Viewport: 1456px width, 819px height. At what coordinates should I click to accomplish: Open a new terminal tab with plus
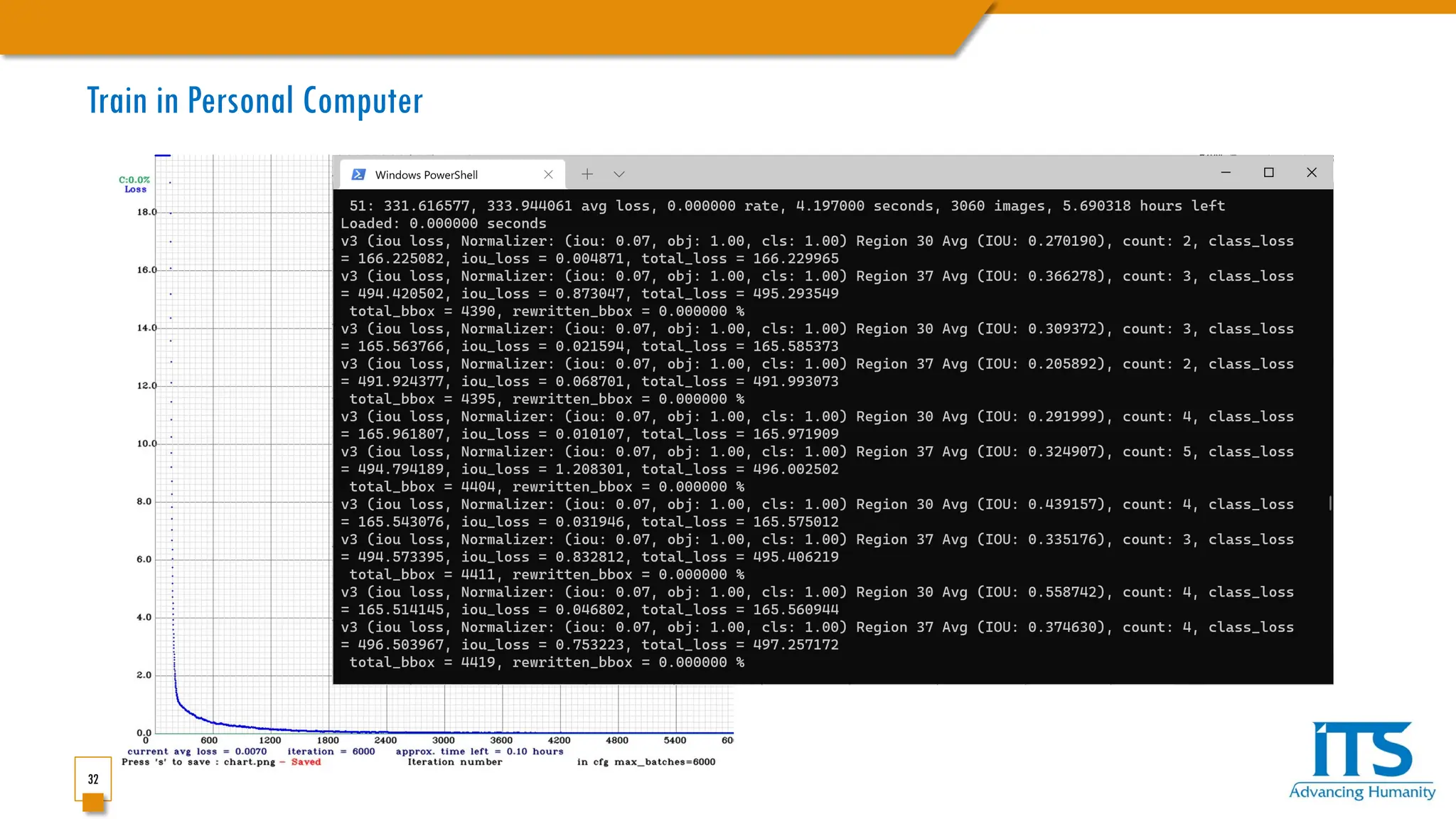coord(587,174)
